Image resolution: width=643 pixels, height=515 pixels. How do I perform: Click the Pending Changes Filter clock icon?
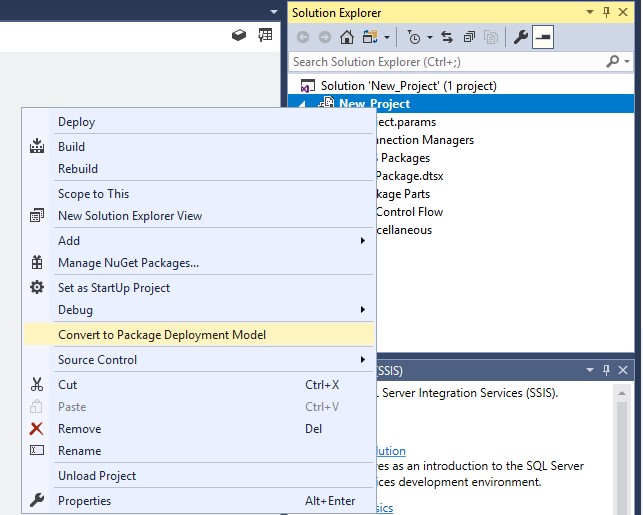pos(414,38)
